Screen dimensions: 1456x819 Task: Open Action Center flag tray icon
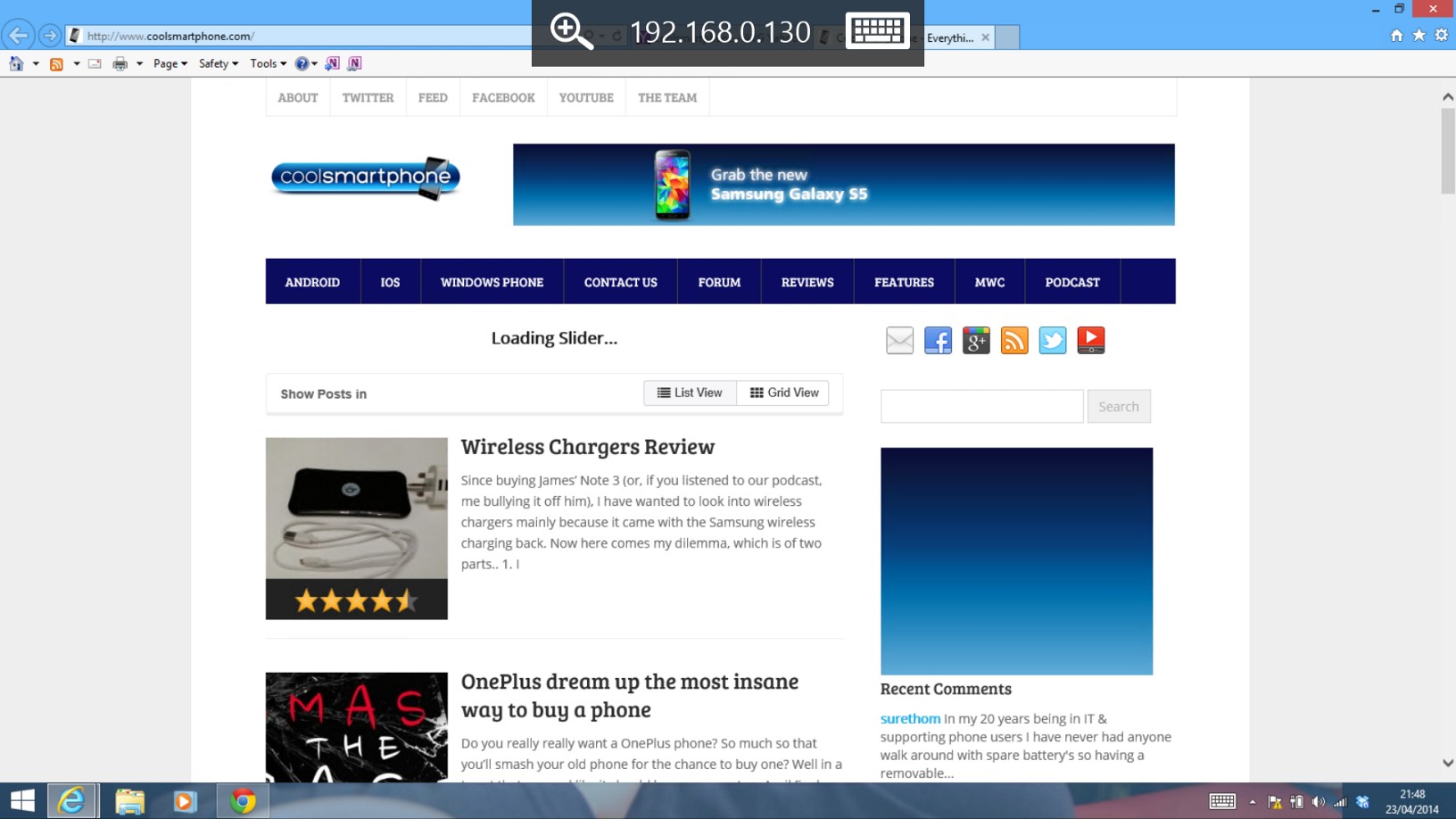(x=1274, y=802)
